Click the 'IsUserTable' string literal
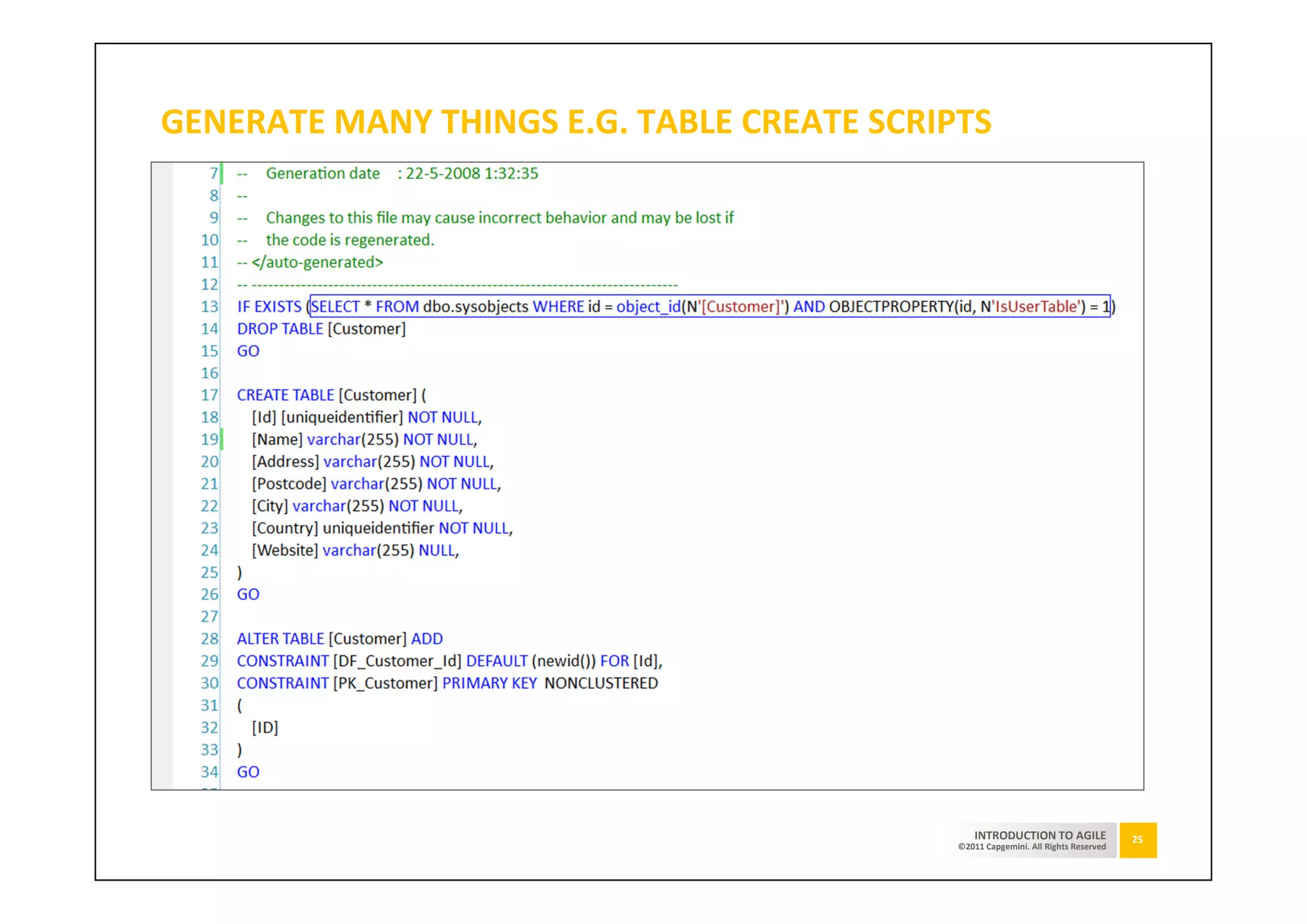The image size is (1307, 924). pyautogui.click(x=1037, y=307)
